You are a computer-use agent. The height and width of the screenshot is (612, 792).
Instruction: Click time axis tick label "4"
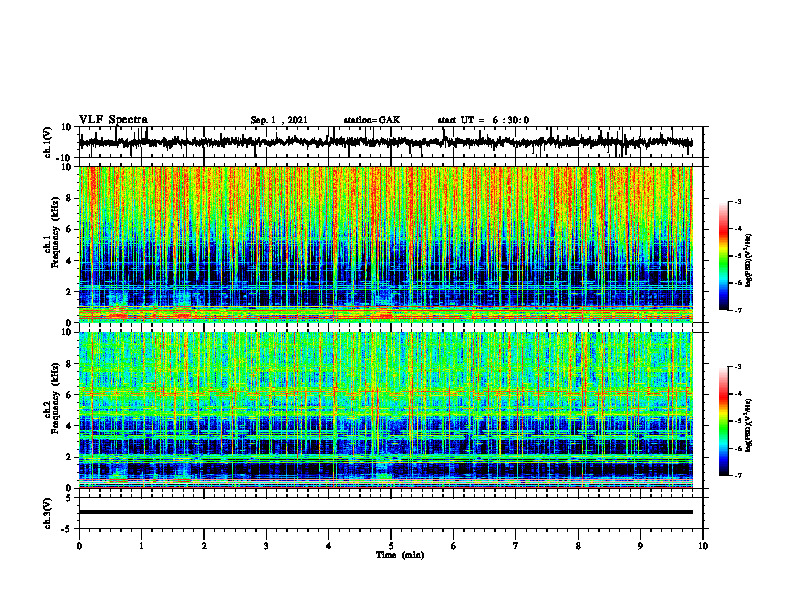click(x=329, y=546)
